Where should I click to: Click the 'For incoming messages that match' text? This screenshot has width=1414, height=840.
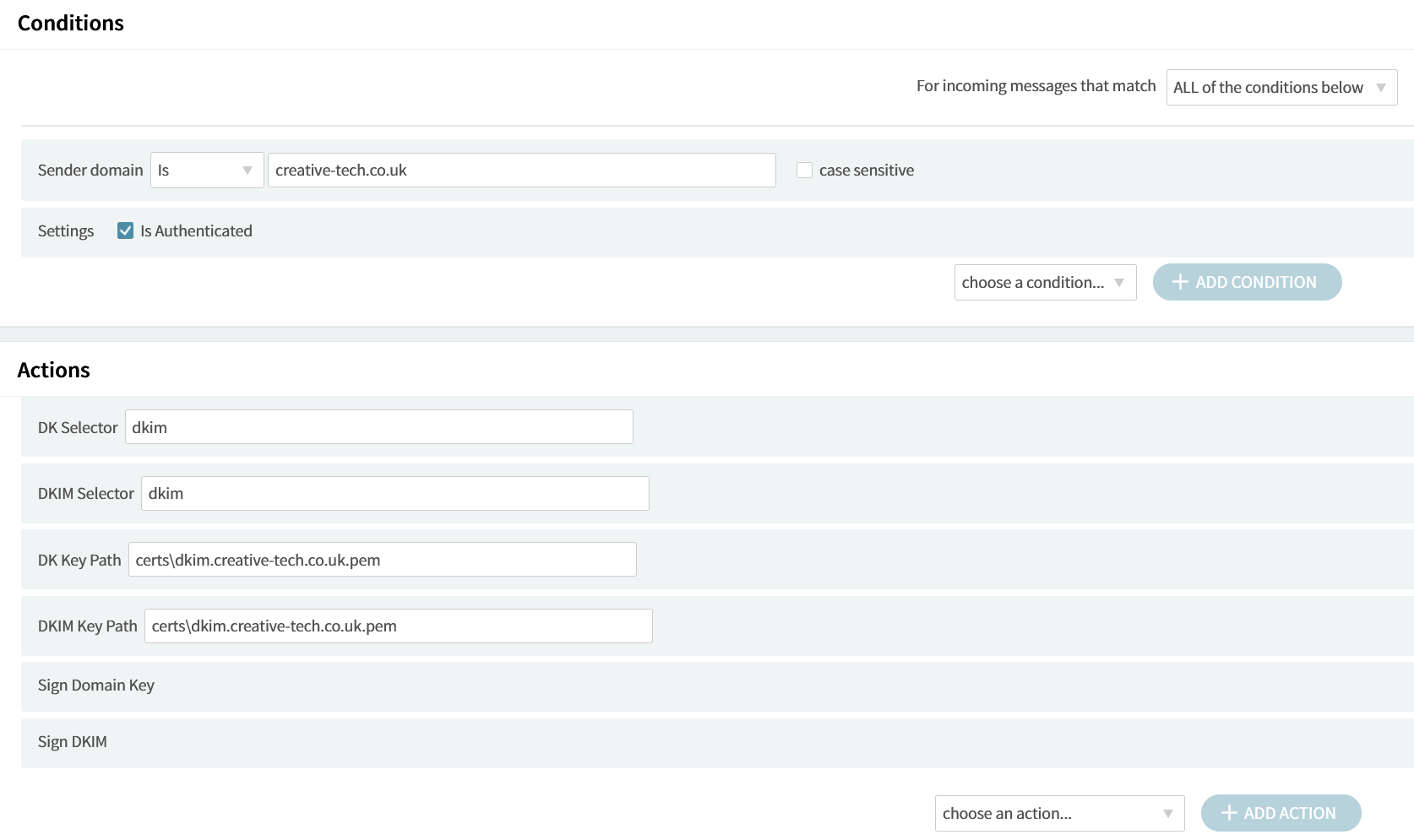(x=1036, y=86)
